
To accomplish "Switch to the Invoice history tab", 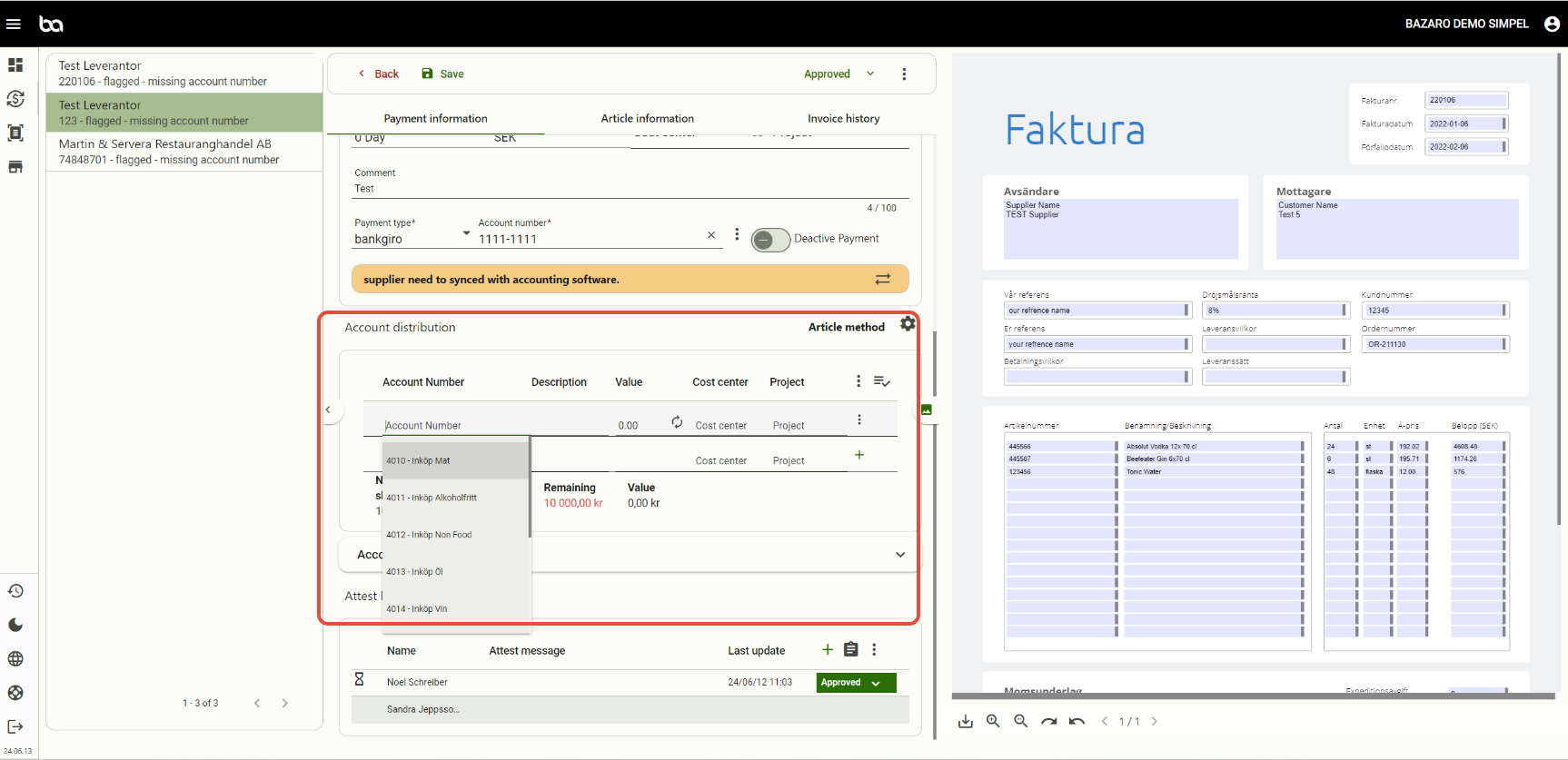I will click(843, 119).
